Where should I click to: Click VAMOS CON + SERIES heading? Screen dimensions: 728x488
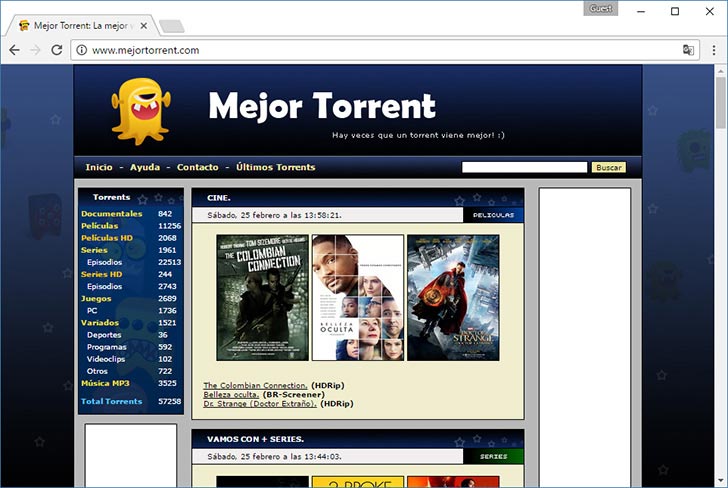tap(255, 439)
